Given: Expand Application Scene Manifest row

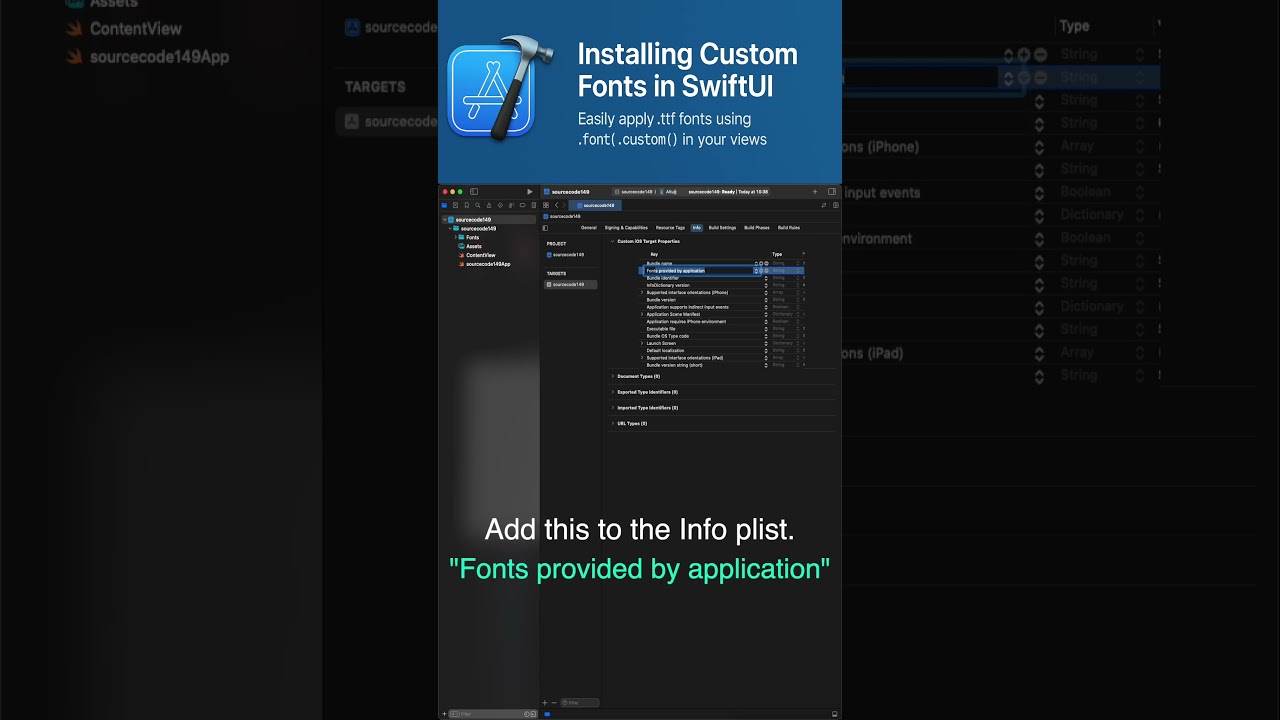Looking at the screenshot, I should 642,314.
